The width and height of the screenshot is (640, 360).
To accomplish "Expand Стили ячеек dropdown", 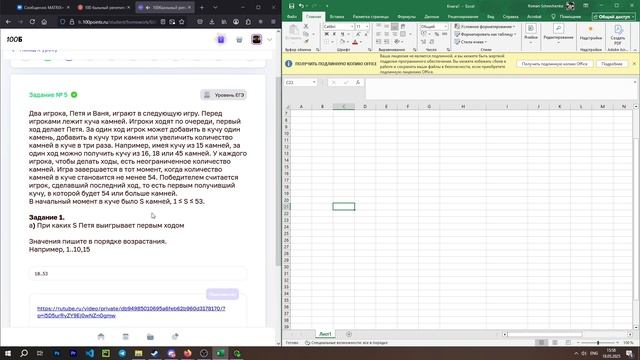I will tap(471, 42).
